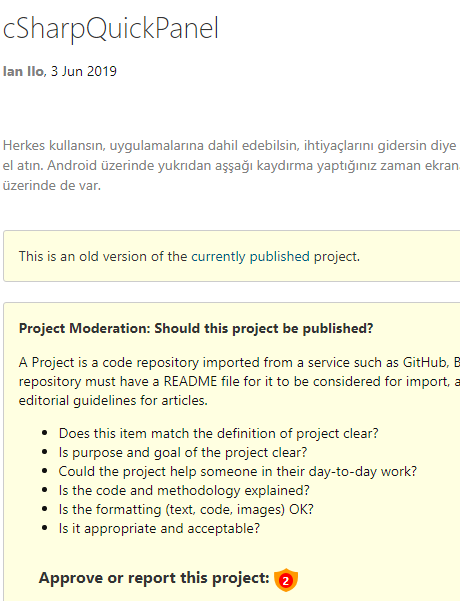Open author Ian Ilo's profile name
460x601 pixels.
[x=23, y=71]
